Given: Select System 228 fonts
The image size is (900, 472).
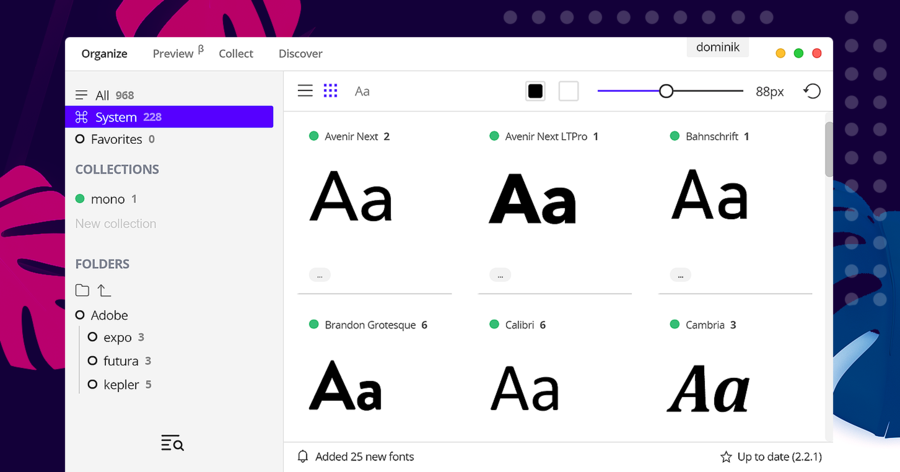Looking at the screenshot, I should point(169,117).
